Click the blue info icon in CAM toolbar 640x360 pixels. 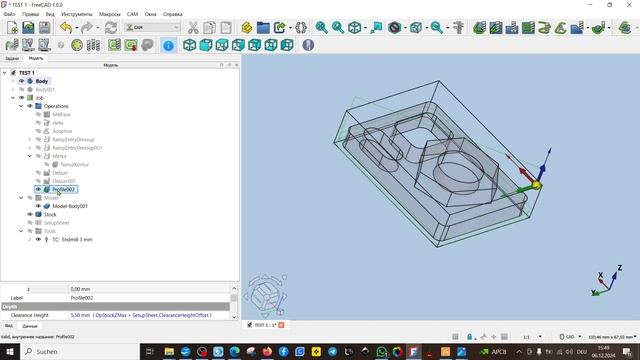click(168, 45)
